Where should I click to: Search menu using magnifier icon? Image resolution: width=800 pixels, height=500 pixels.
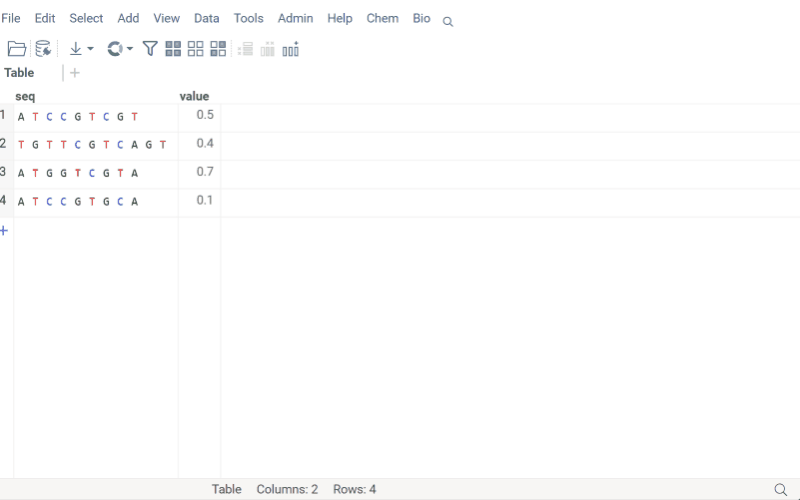click(448, 21)
